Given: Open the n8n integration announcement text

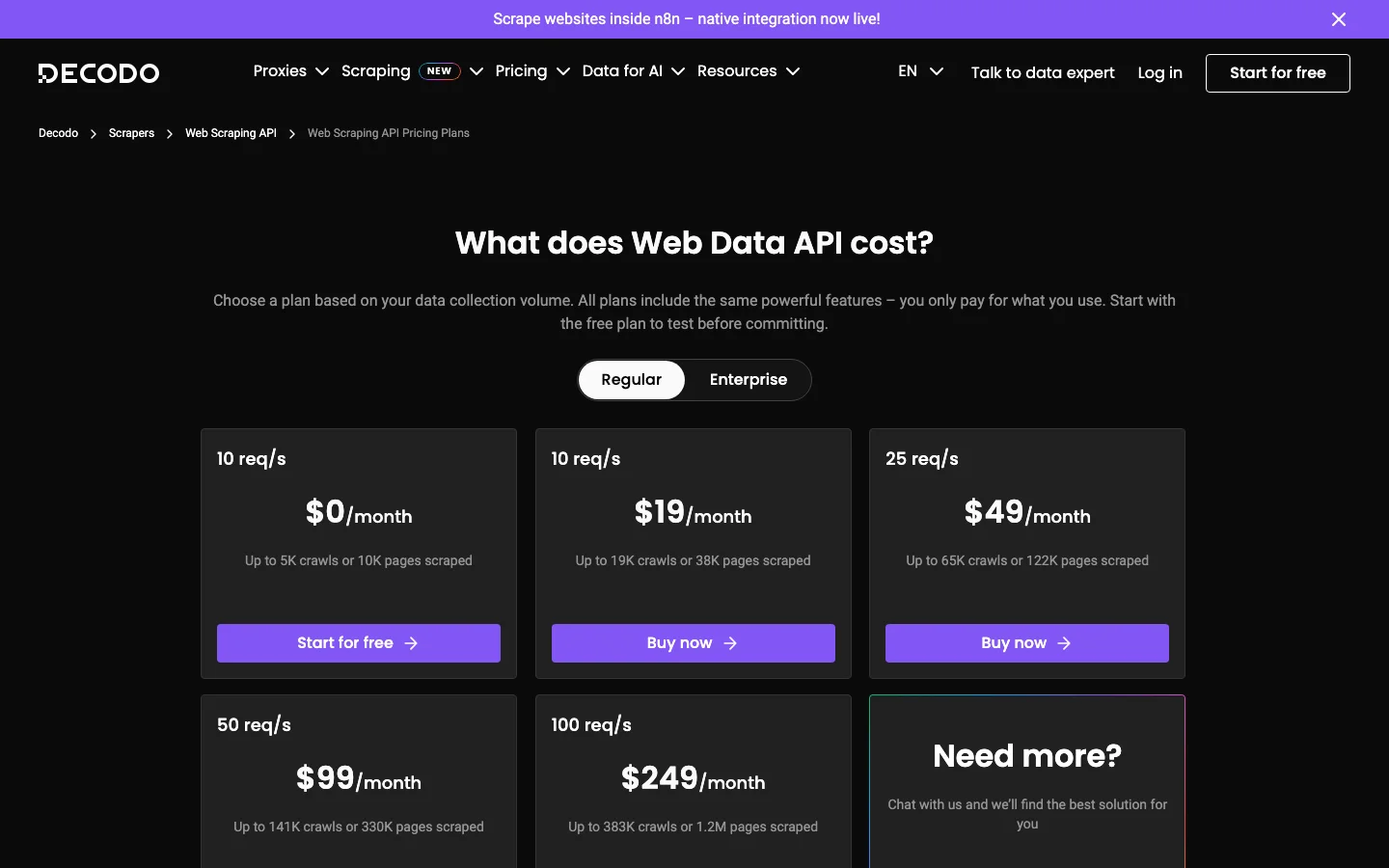Looking at the screenshot, I should (687, 19).
